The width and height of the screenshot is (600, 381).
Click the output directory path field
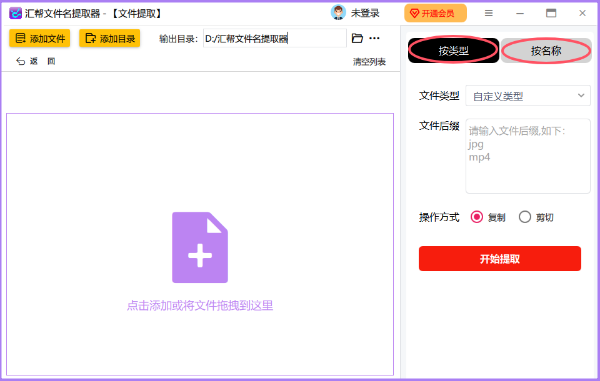[275, 38]
